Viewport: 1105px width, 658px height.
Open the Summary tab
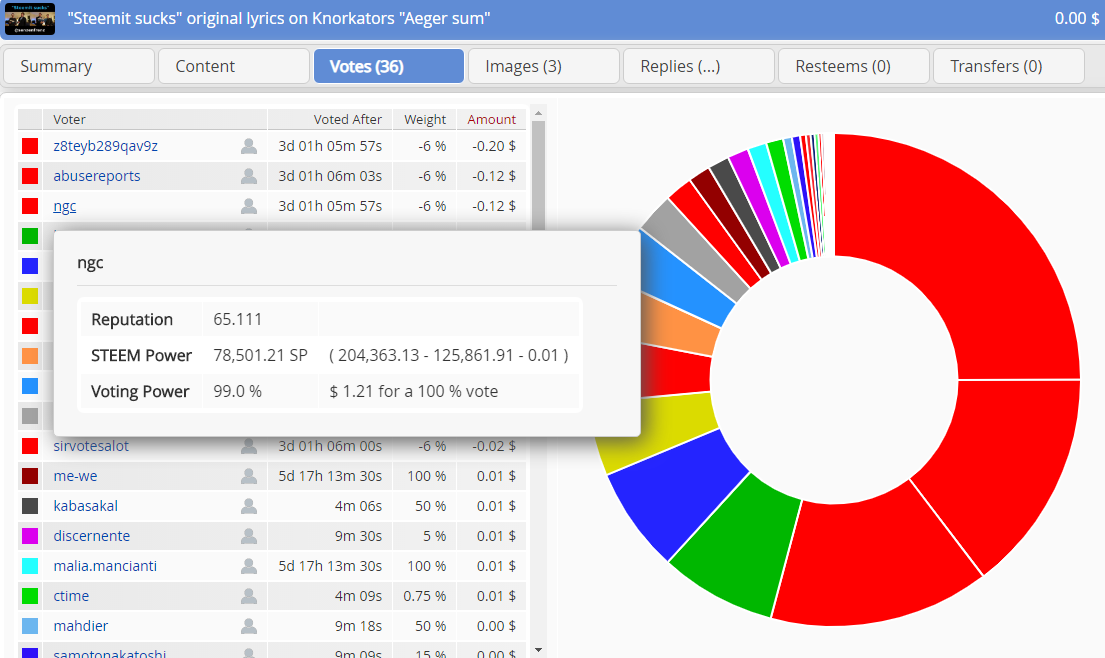point(79,66)
